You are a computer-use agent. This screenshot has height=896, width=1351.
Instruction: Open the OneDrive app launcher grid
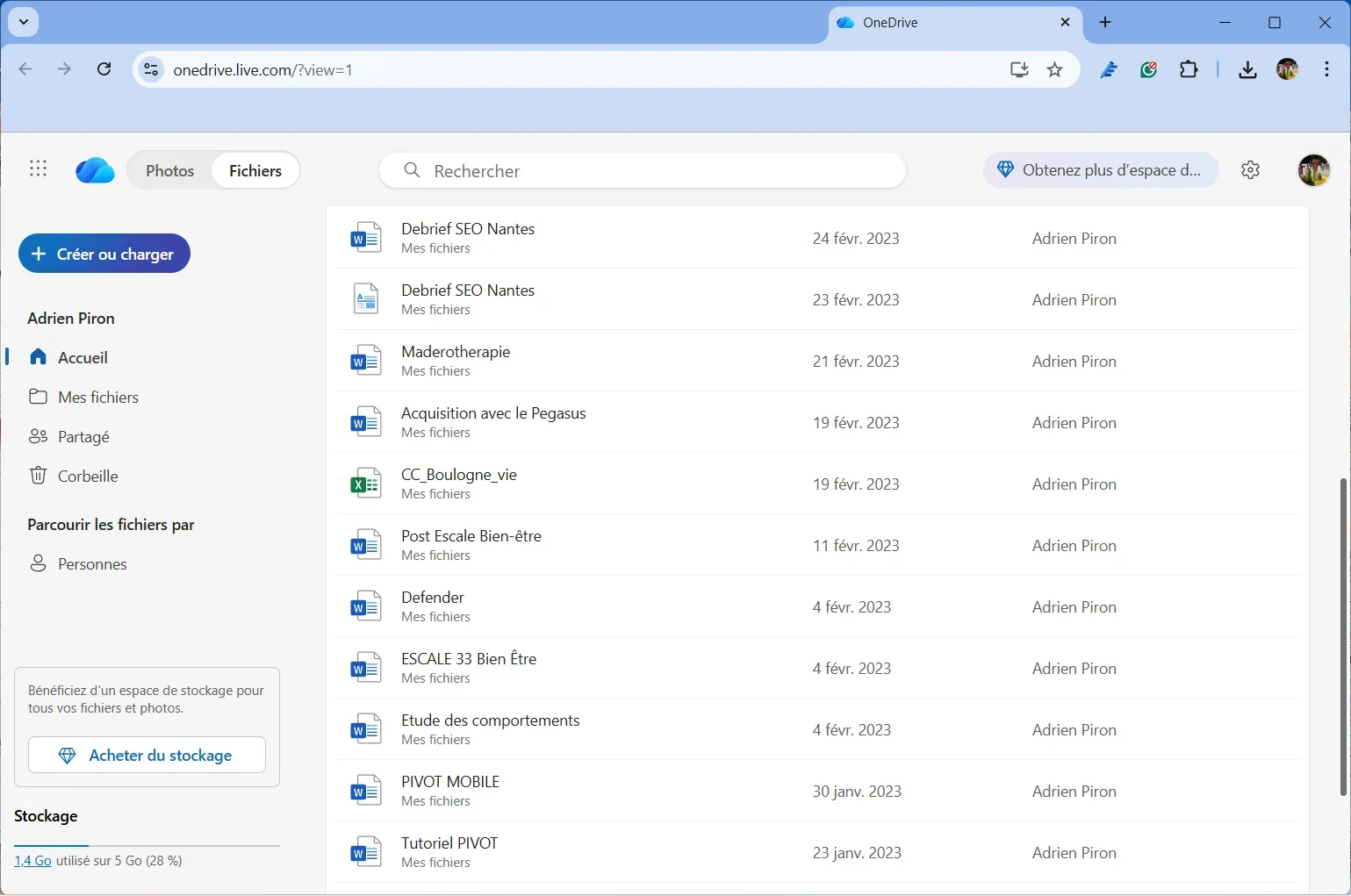pos(38,168)
